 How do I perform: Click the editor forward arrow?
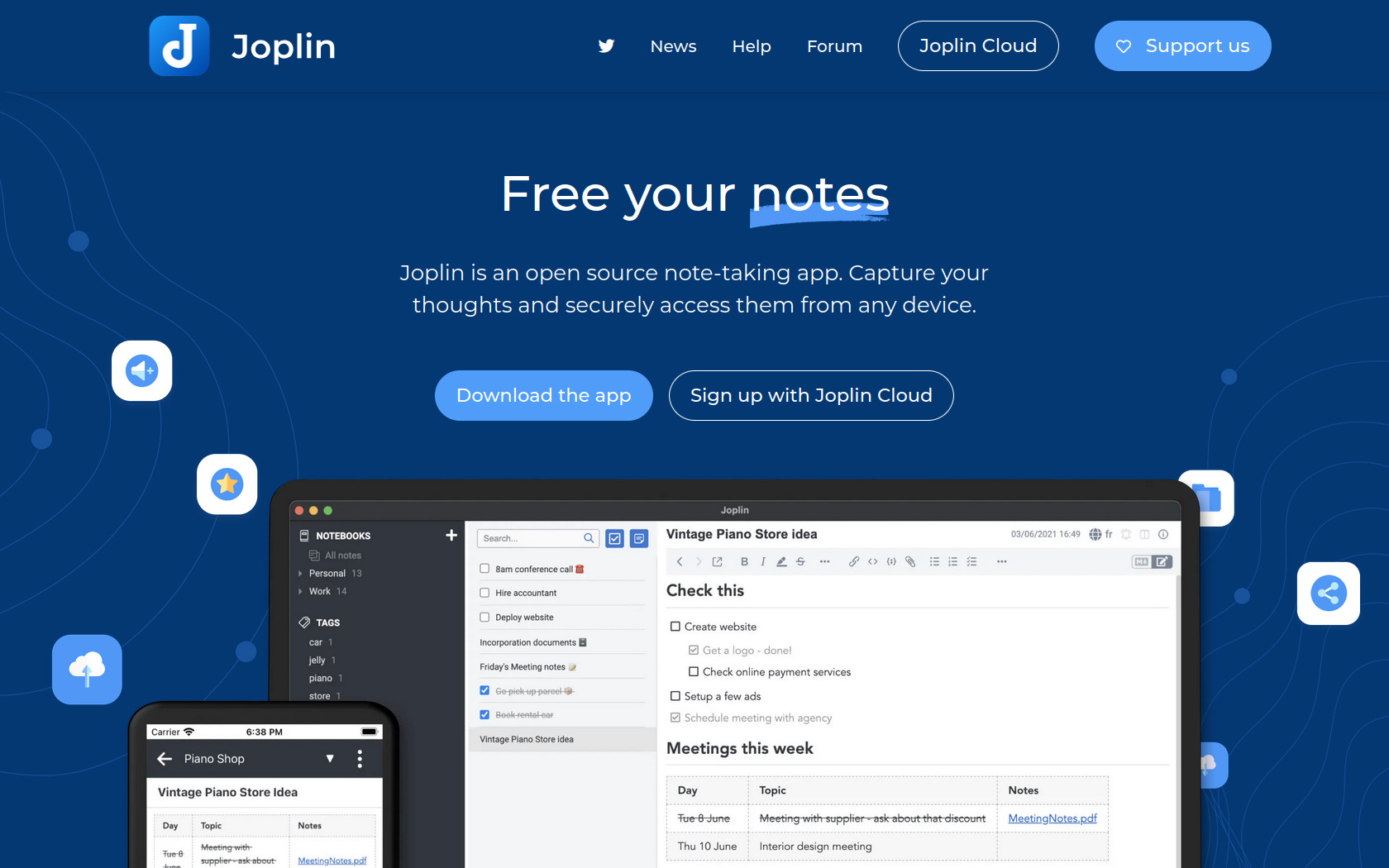(x=699, y=561)
